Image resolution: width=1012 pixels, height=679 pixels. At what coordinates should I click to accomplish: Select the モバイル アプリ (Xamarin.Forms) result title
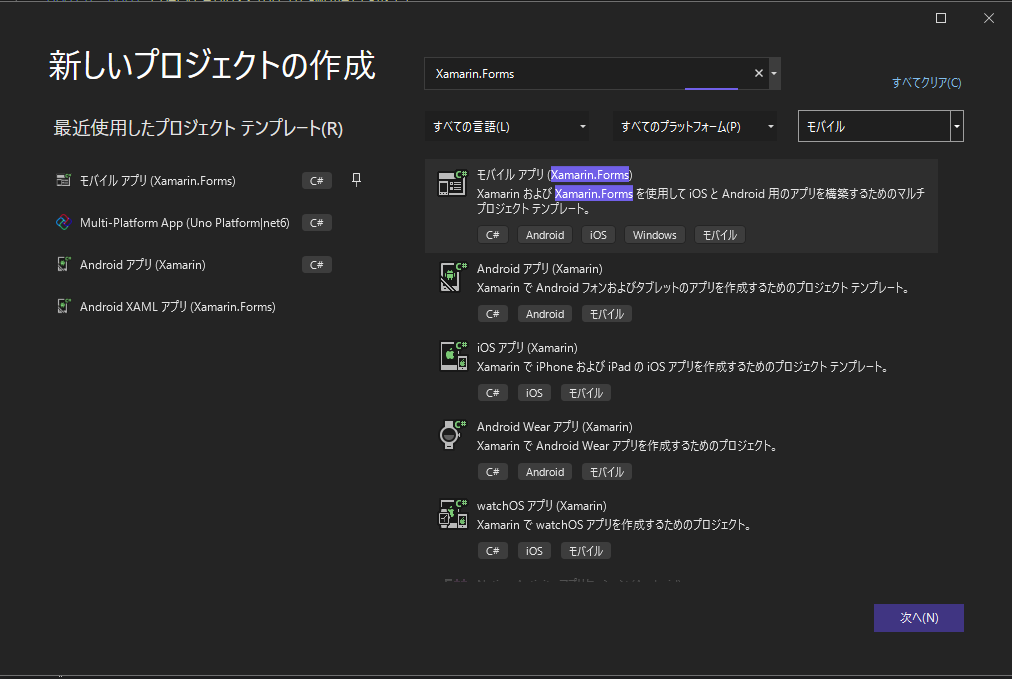point(554,174)
